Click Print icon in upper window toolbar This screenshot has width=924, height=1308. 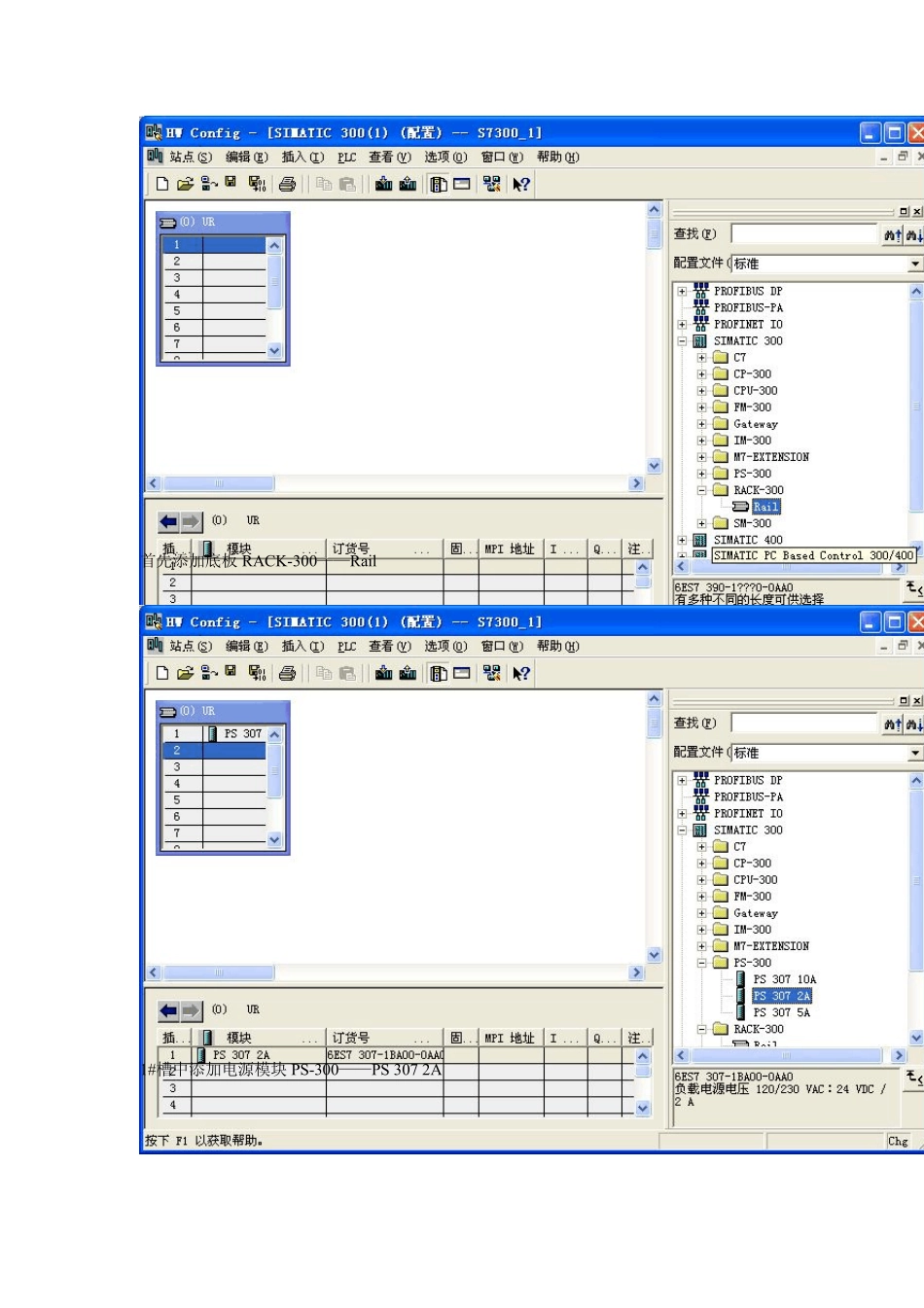(287, 184)
